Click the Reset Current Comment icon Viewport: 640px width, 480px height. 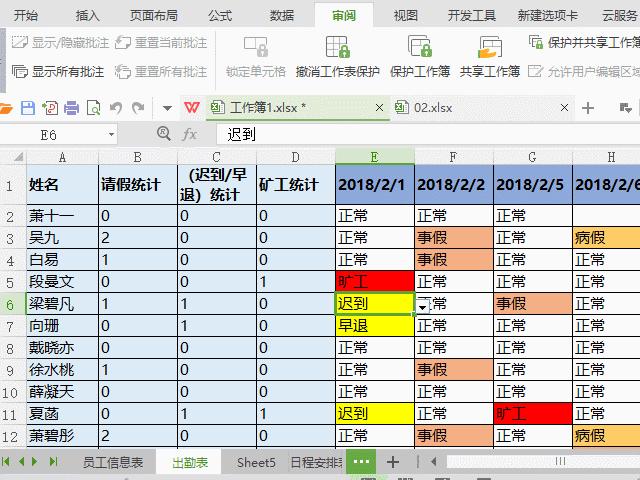123,42
